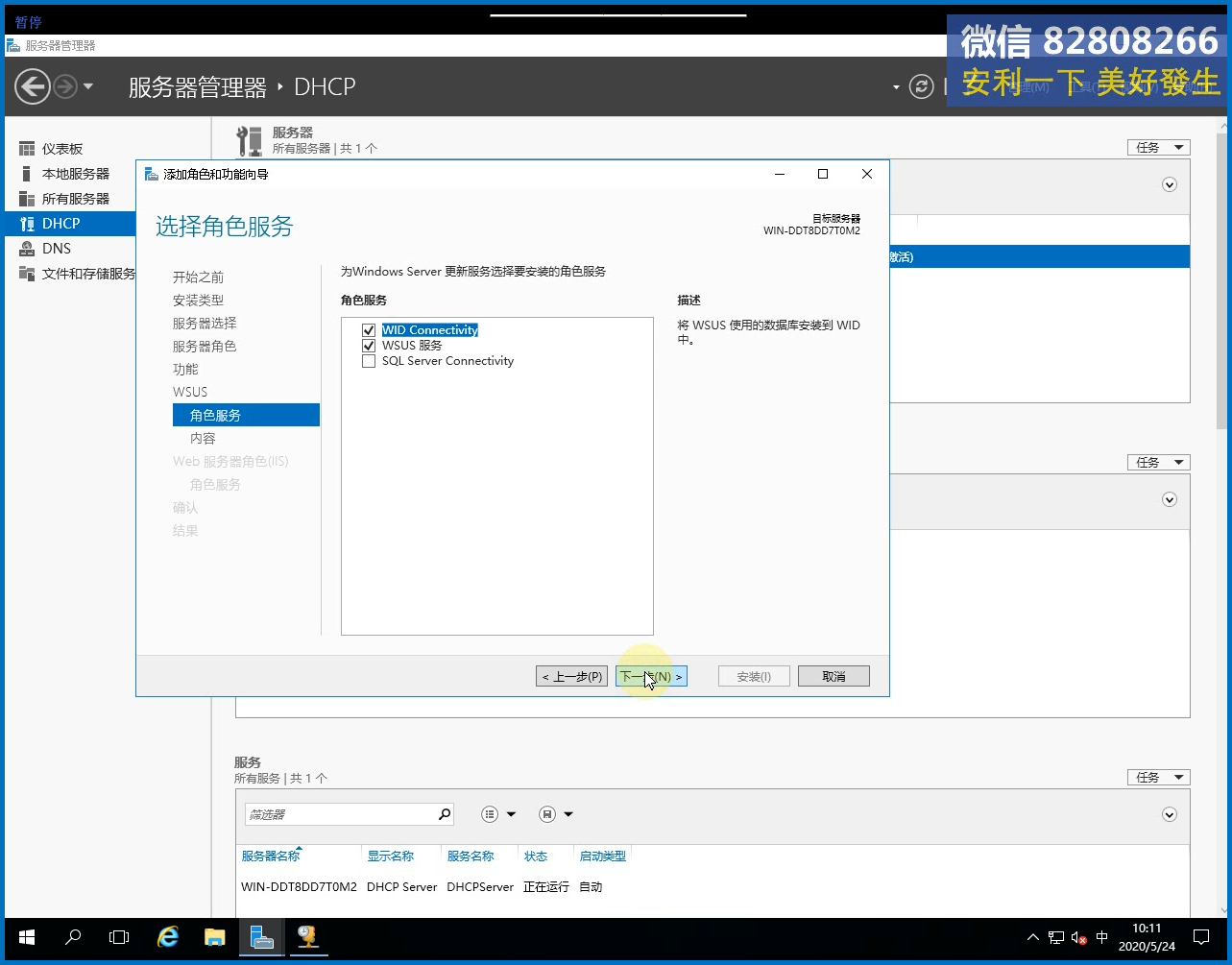Go to 服务器角色 wizard step
The image size is (1232, 965).
point(205,347)
